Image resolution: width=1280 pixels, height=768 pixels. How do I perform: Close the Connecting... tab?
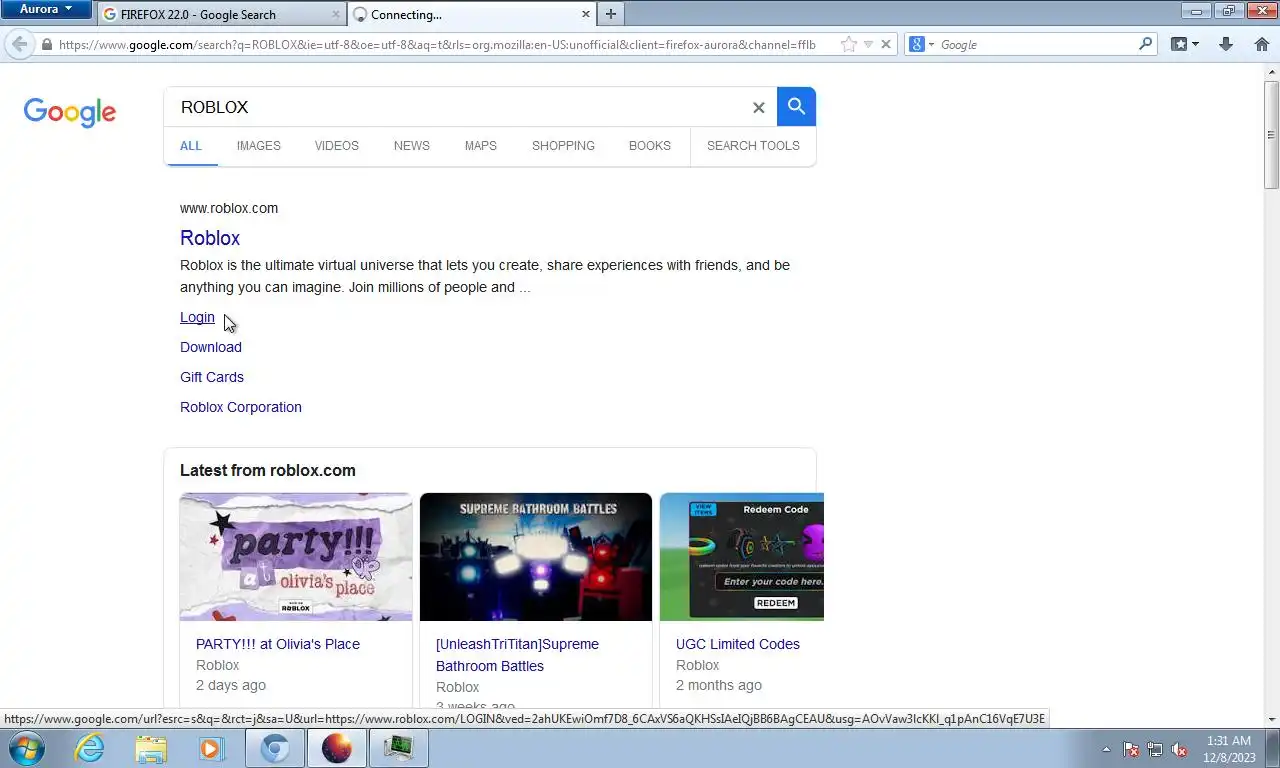pos(586,15)
